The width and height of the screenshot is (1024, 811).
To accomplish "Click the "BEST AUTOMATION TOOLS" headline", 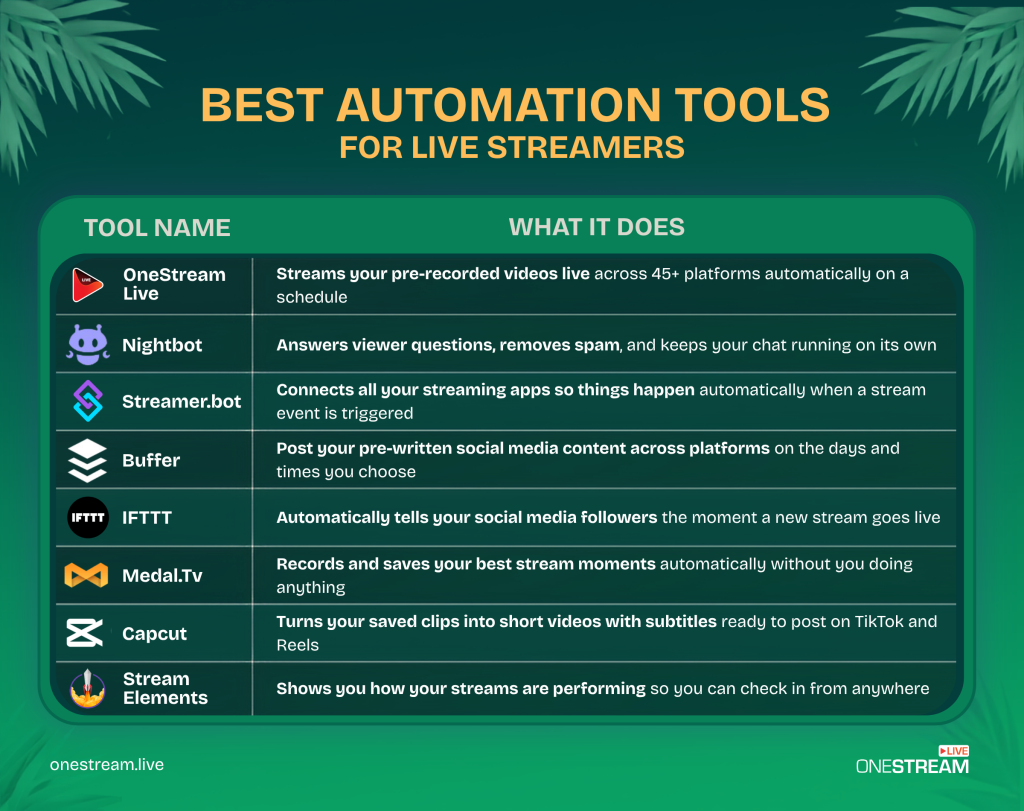I will pos(515,105).
